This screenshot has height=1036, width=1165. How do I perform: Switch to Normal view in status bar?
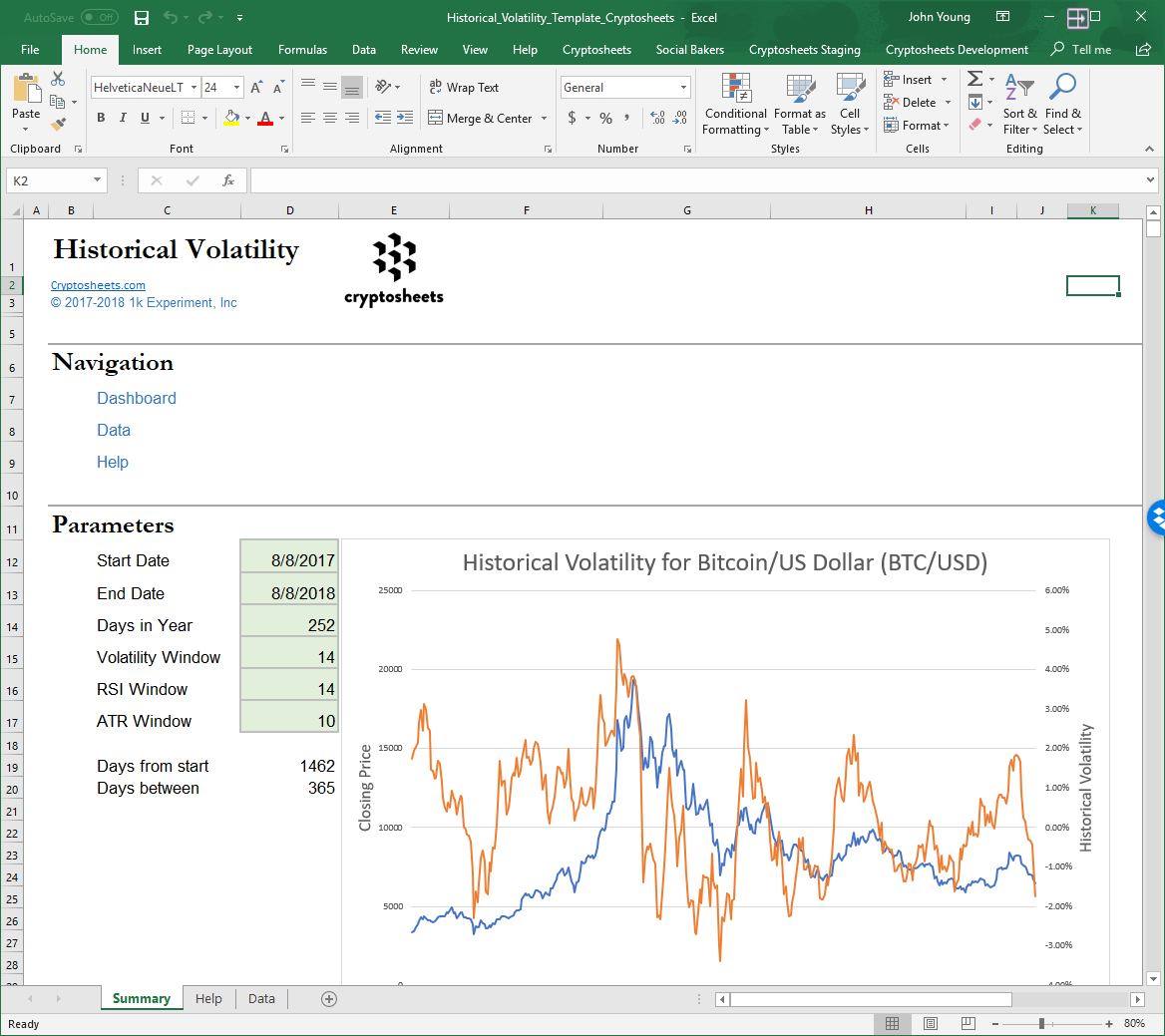[893, 1023]
